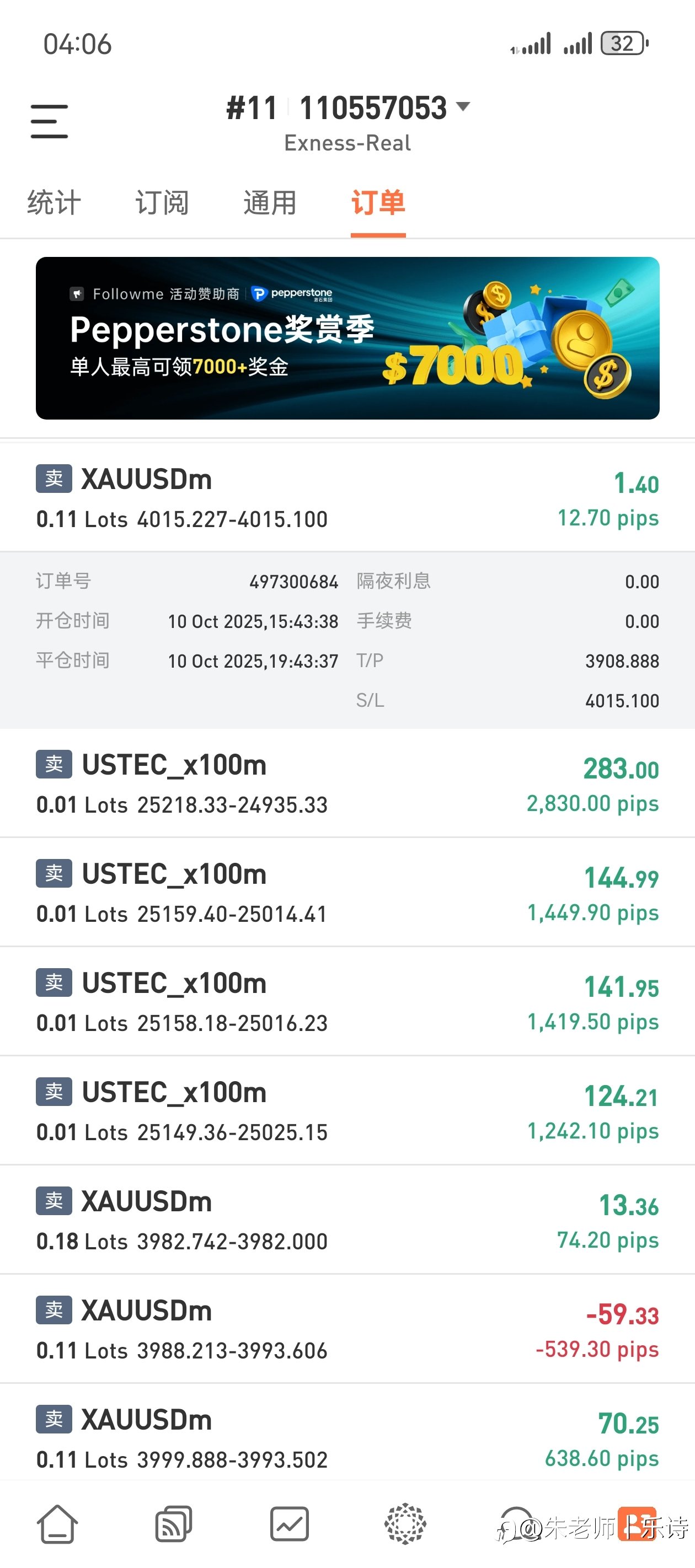Tap order number 497300684
Viewport: 695px width, 1568px height.
pos(293,582)
